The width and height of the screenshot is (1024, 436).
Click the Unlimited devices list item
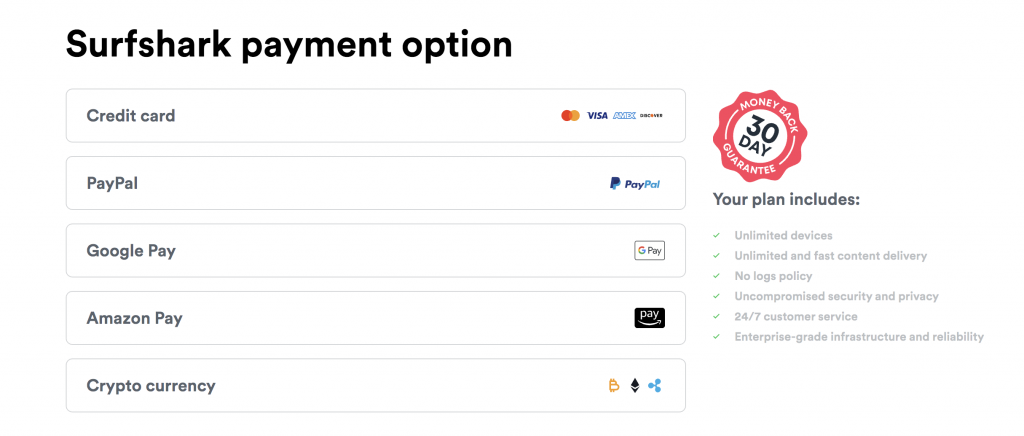tap(783, 236)
